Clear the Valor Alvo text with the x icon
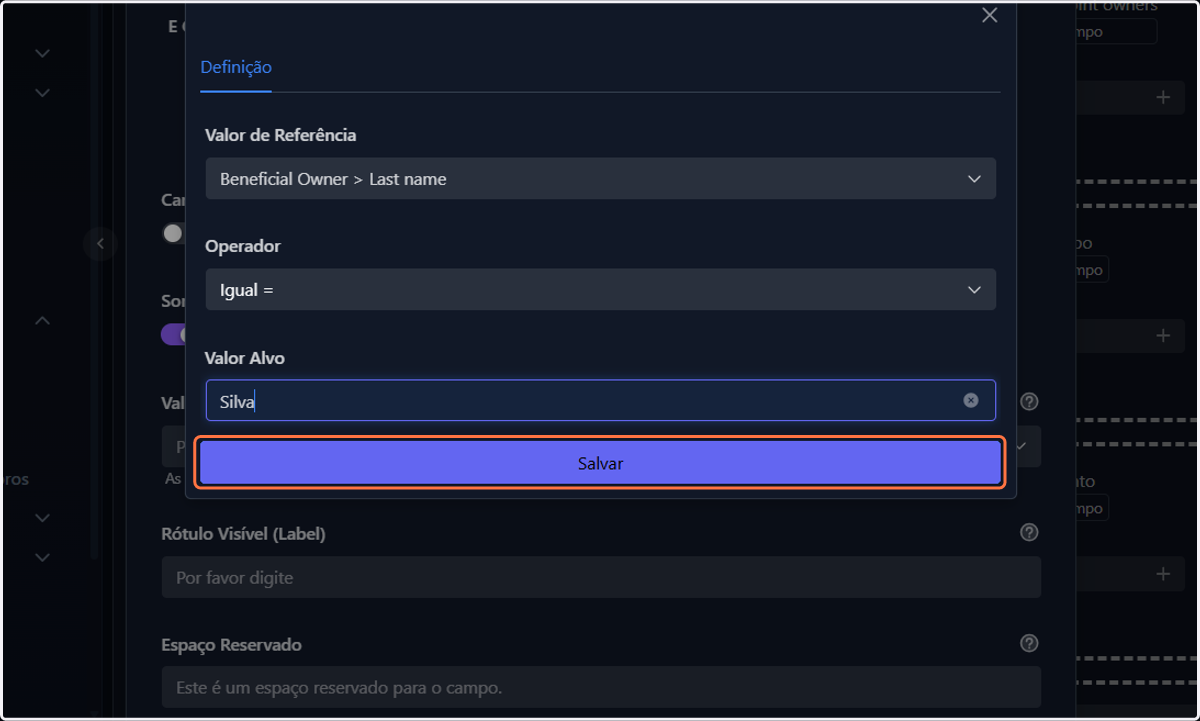 [x=971, y=400]
